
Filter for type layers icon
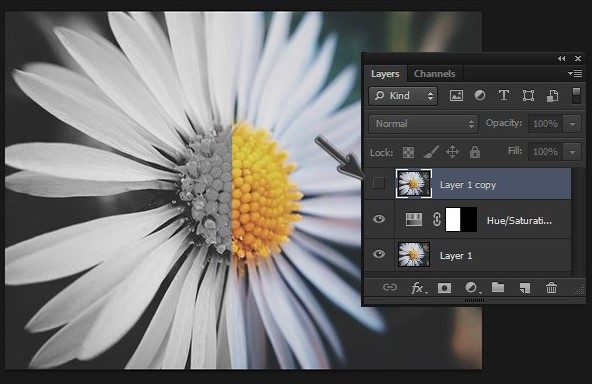504,96
